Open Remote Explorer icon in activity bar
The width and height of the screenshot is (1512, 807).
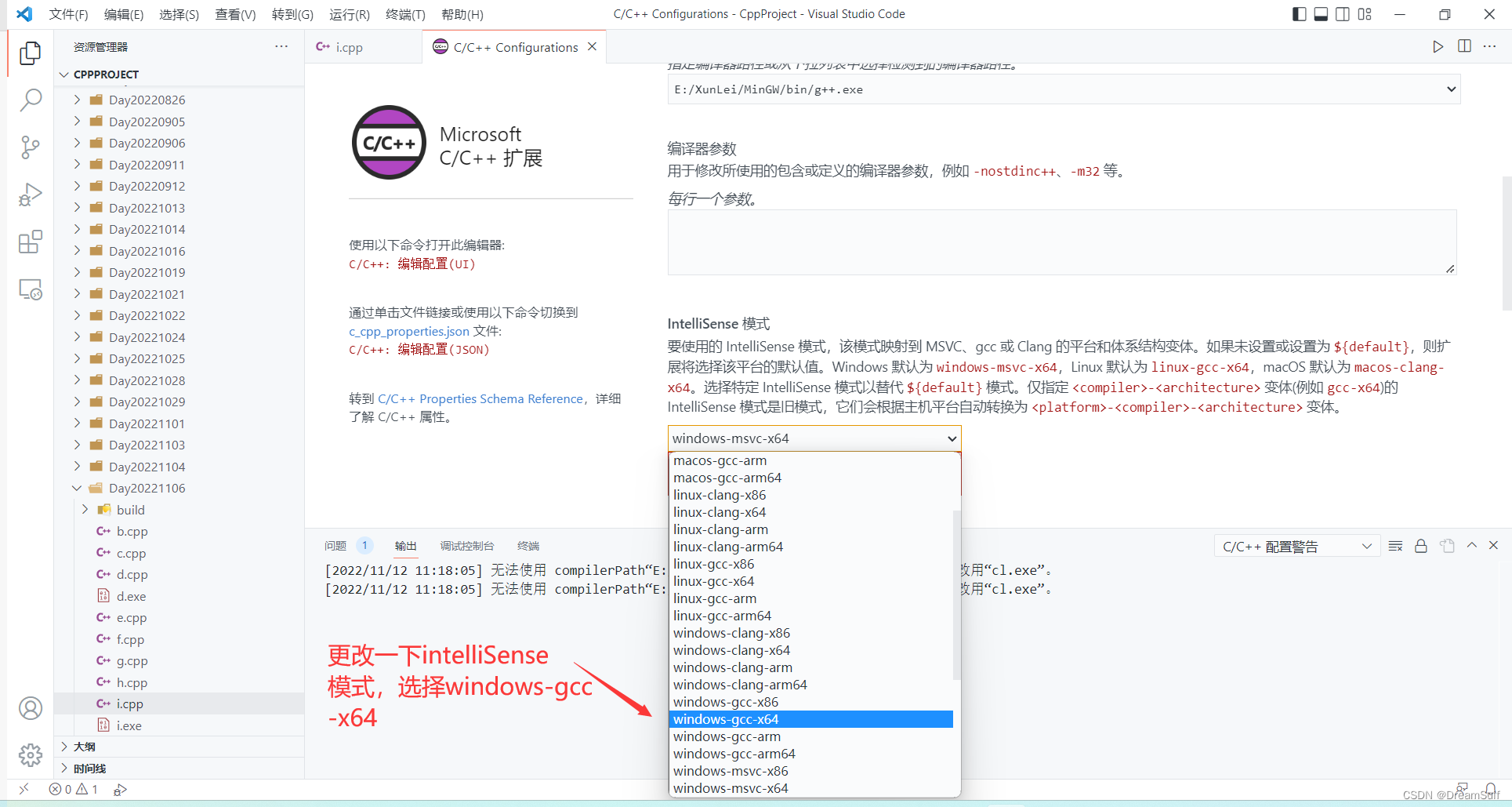pos(30,289)
